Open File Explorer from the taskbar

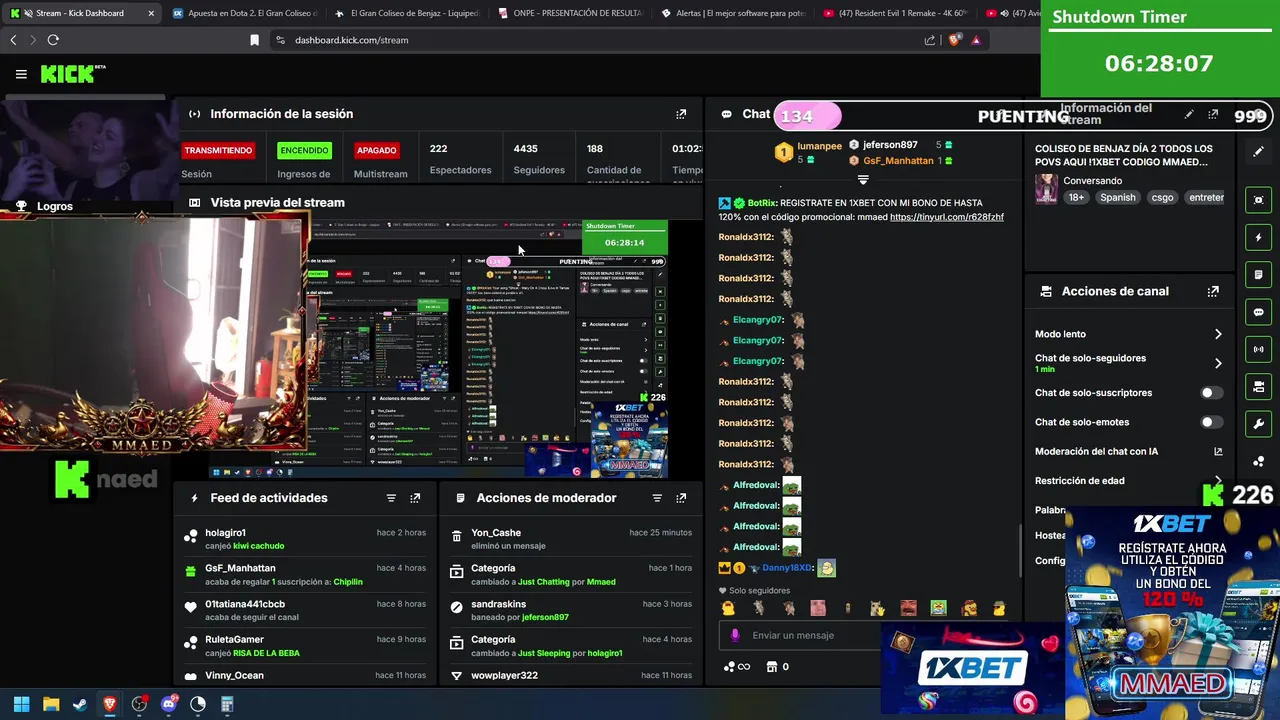coord(51,704)
